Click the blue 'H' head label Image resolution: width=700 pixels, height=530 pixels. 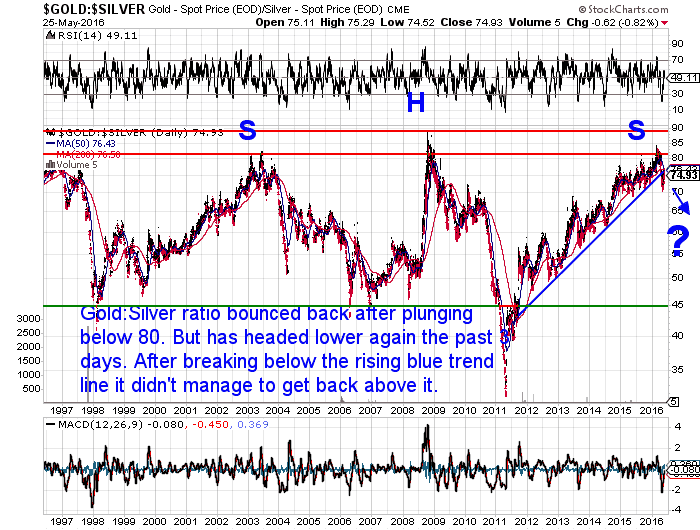click(416, 101)
